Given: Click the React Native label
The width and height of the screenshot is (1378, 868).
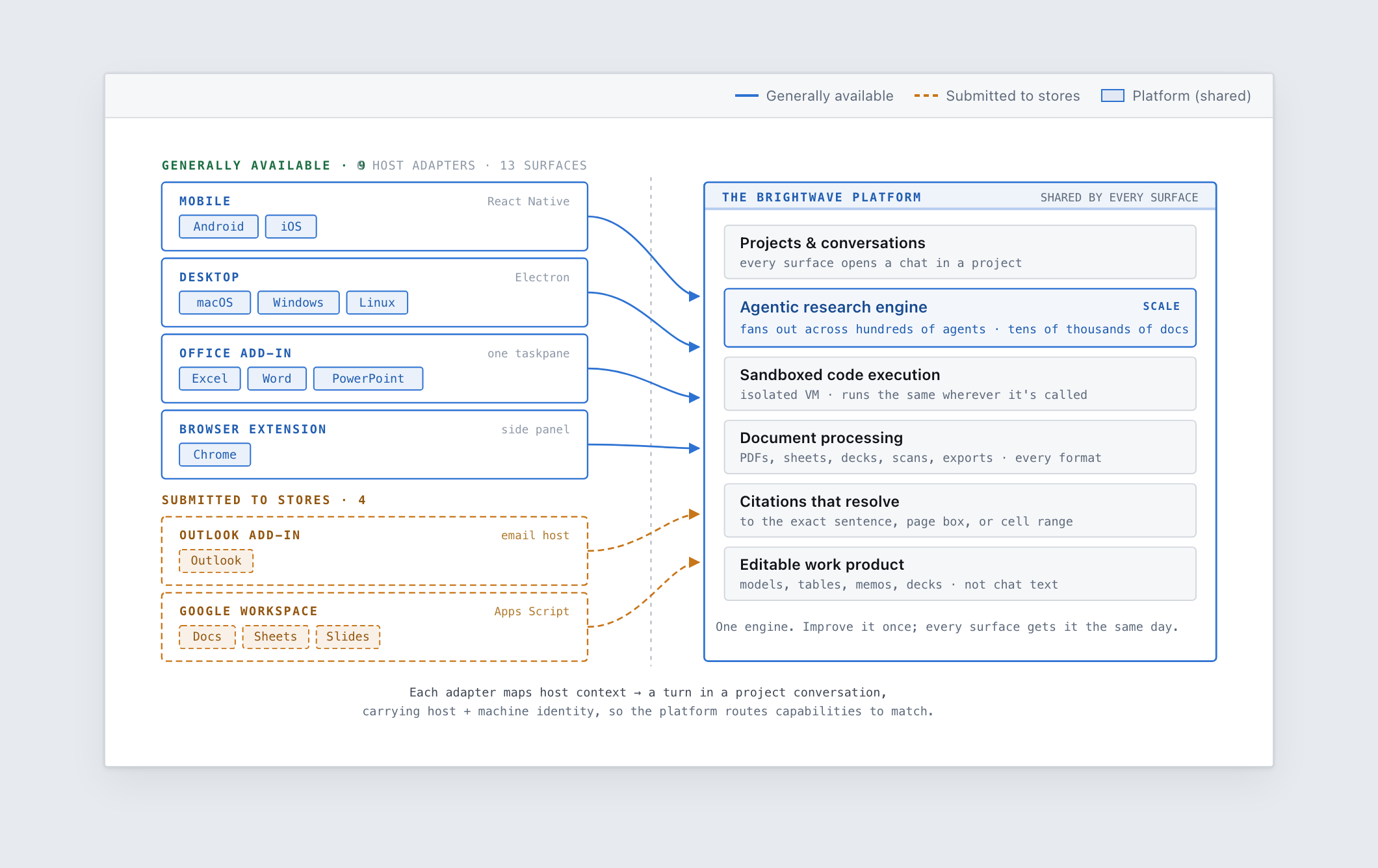Looking at the screenshot, I should [528, 201].
